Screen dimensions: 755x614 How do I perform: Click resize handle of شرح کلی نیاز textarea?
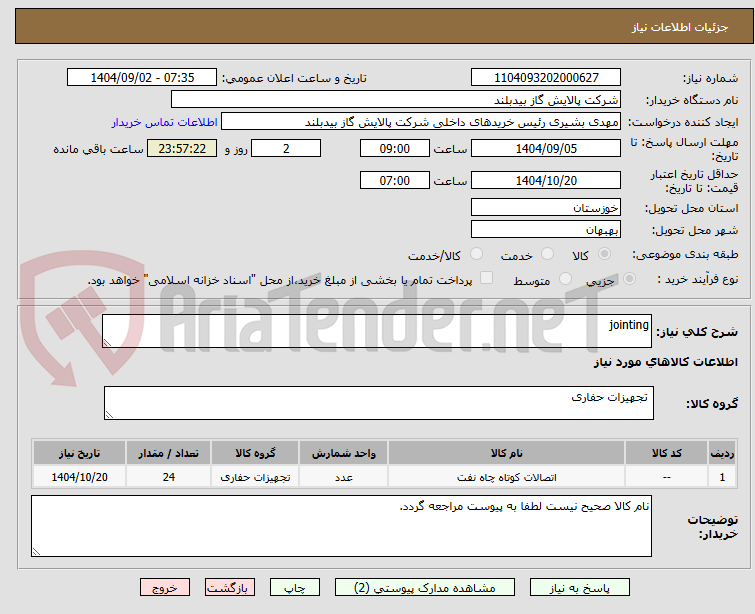(x=107, y=342)
